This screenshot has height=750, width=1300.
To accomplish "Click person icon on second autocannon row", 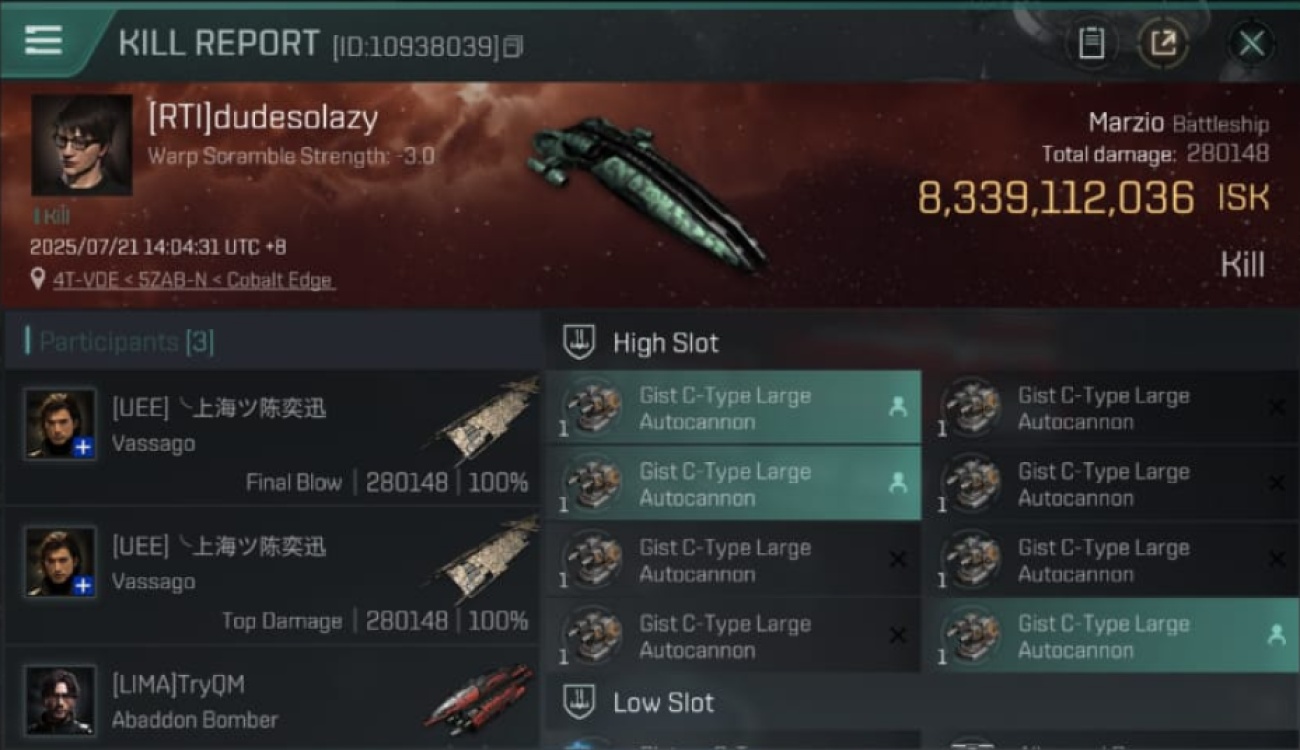I will pyautogui.click(x=897, y=483).
